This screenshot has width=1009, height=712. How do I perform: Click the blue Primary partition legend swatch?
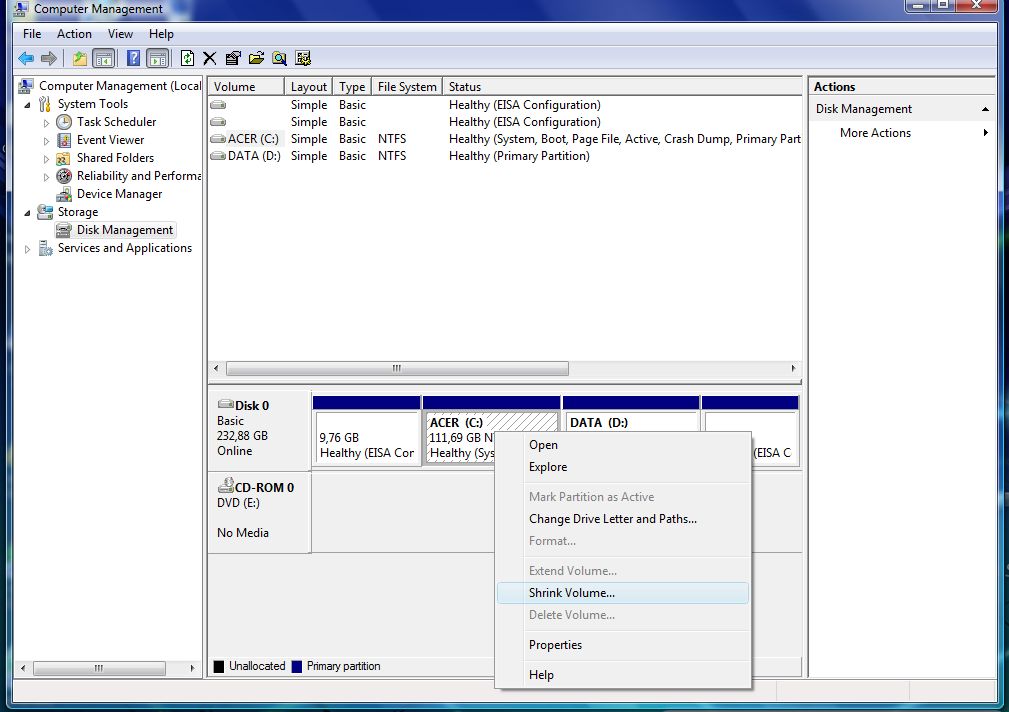pos(297,666)
